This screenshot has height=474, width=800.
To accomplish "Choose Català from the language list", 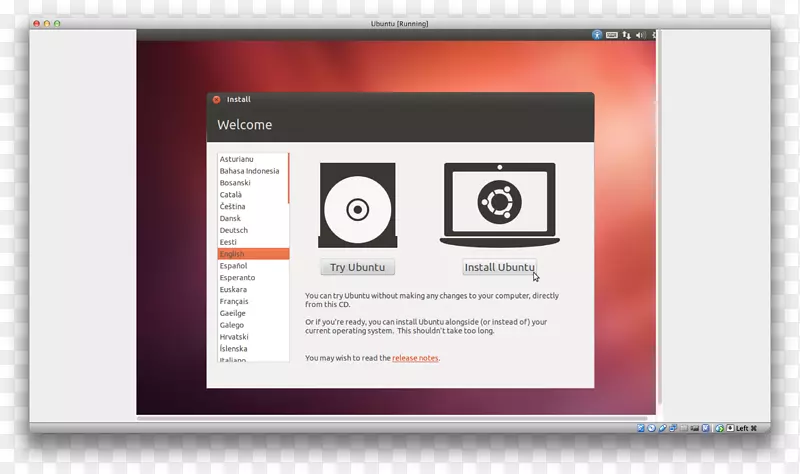I will [253, 194].
